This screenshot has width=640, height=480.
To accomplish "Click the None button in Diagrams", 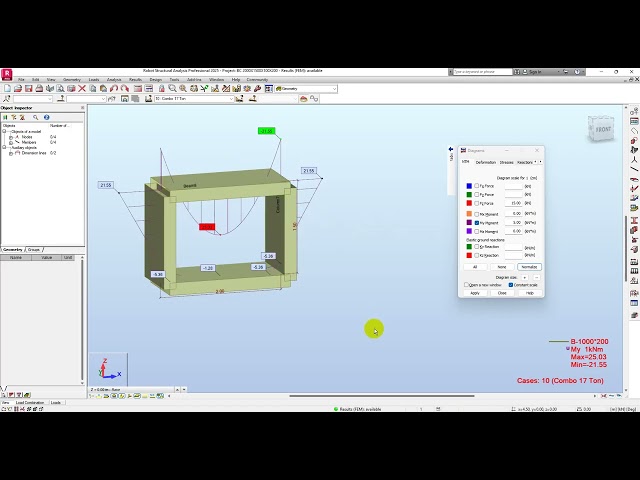I will coord(502,267).
